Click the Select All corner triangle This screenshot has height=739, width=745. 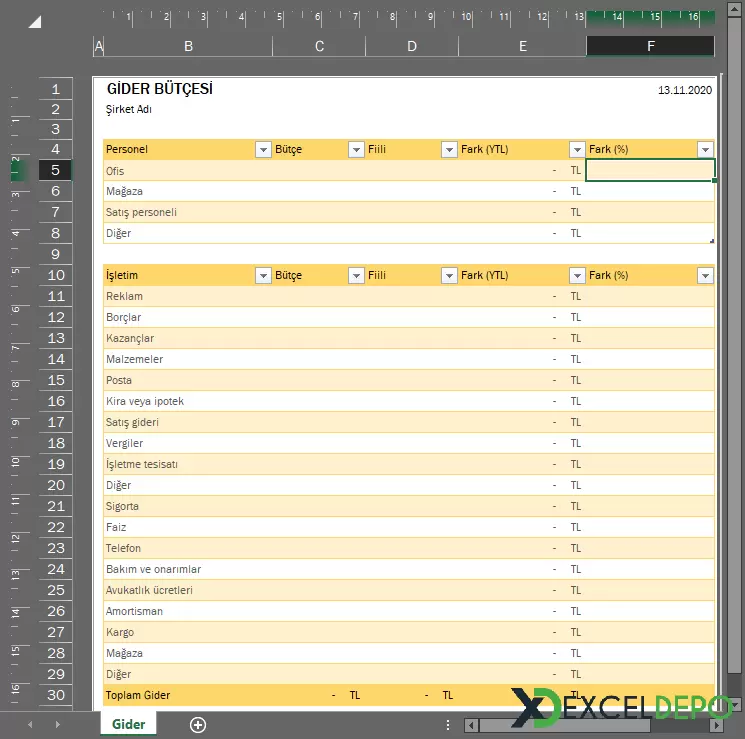click(x=34, y=22)
